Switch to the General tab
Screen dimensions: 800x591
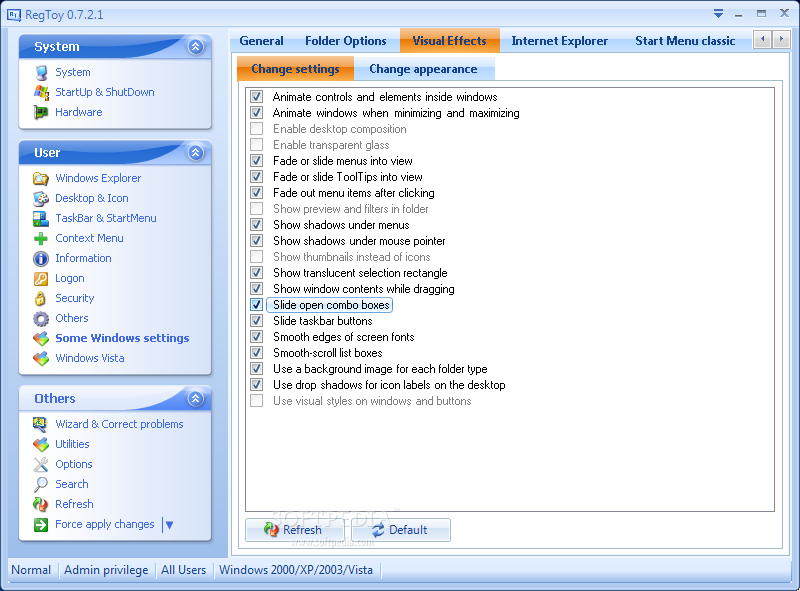point(261,41)
